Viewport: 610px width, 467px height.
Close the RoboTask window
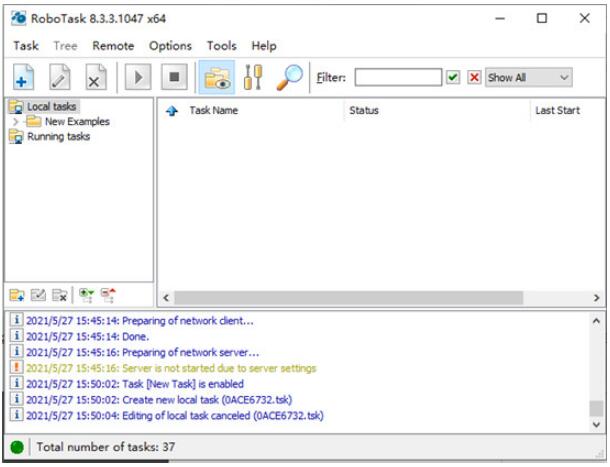(x=584, y=18)
